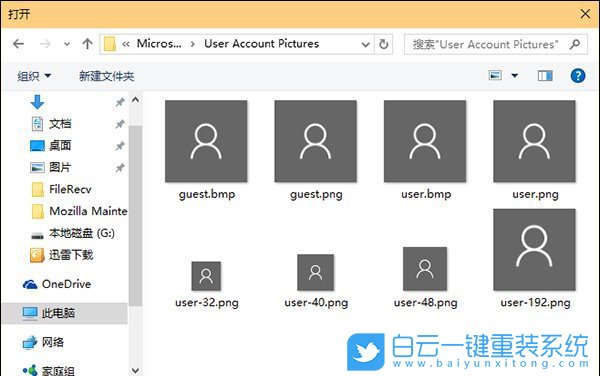Click the pin icon beside 文档
This screenshot has height=376, width=600.
(x=120, y=124)
